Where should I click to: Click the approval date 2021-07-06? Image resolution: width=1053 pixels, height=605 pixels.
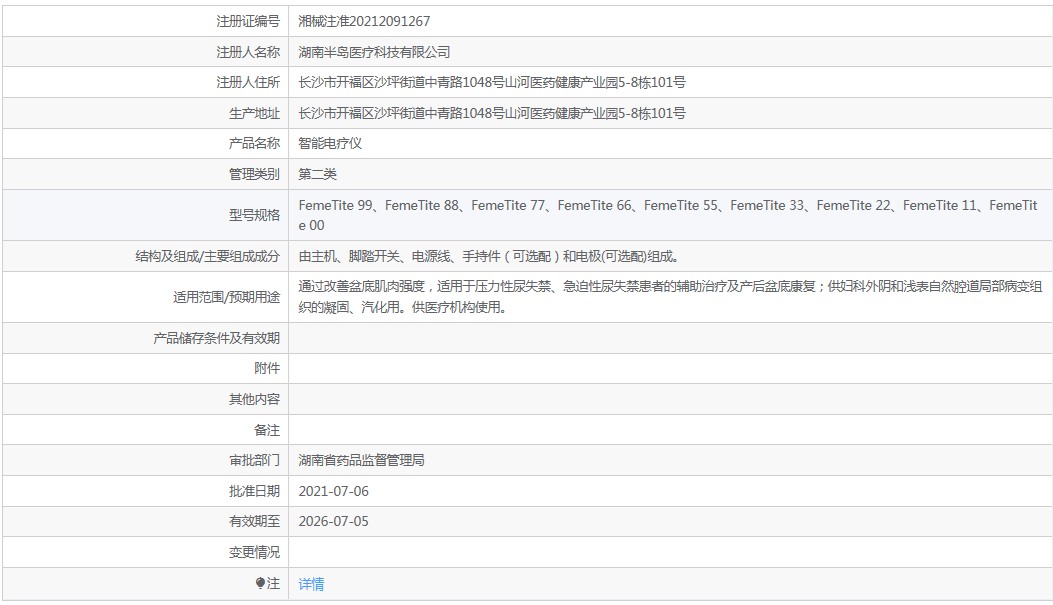tap(333, 492)
